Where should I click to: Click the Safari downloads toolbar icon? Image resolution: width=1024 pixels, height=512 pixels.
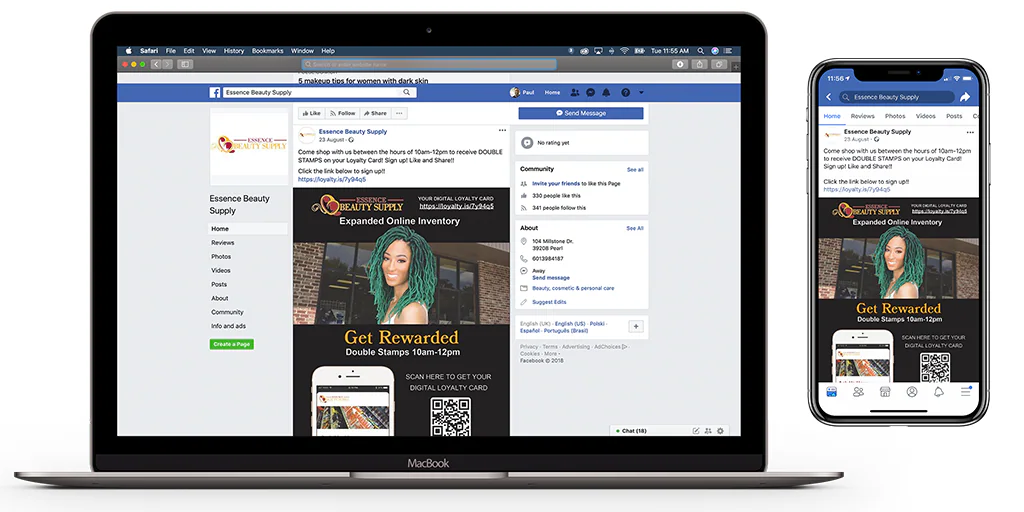680,64
